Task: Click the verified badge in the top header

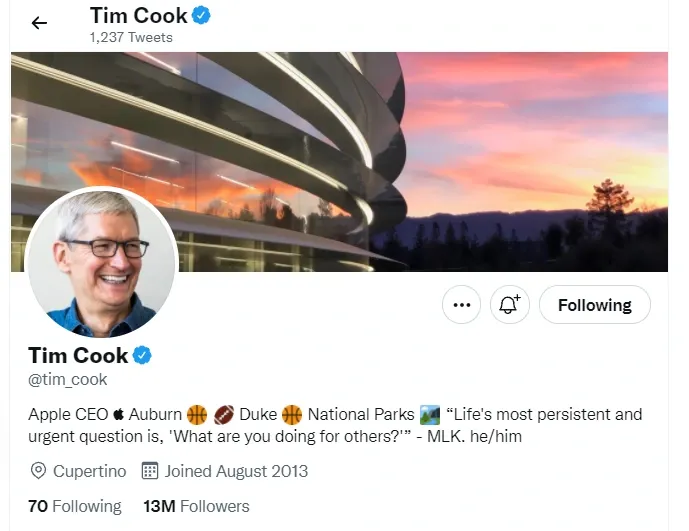Action: 201,16
